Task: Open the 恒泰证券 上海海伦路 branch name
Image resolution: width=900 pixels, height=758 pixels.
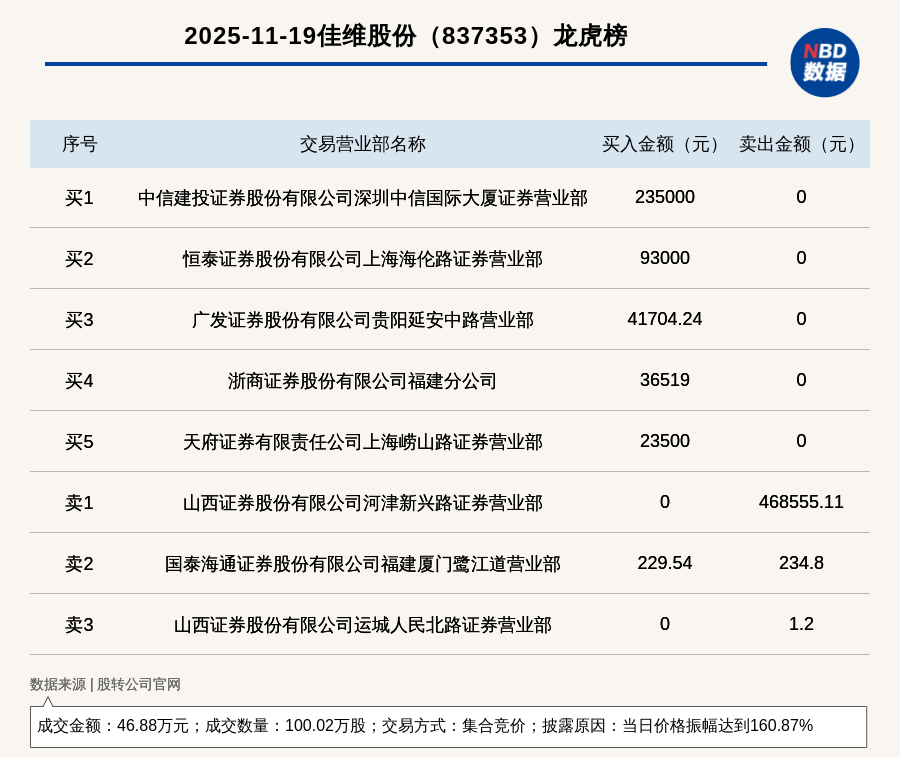Action: pyautogui.click(x=362, y=259)
